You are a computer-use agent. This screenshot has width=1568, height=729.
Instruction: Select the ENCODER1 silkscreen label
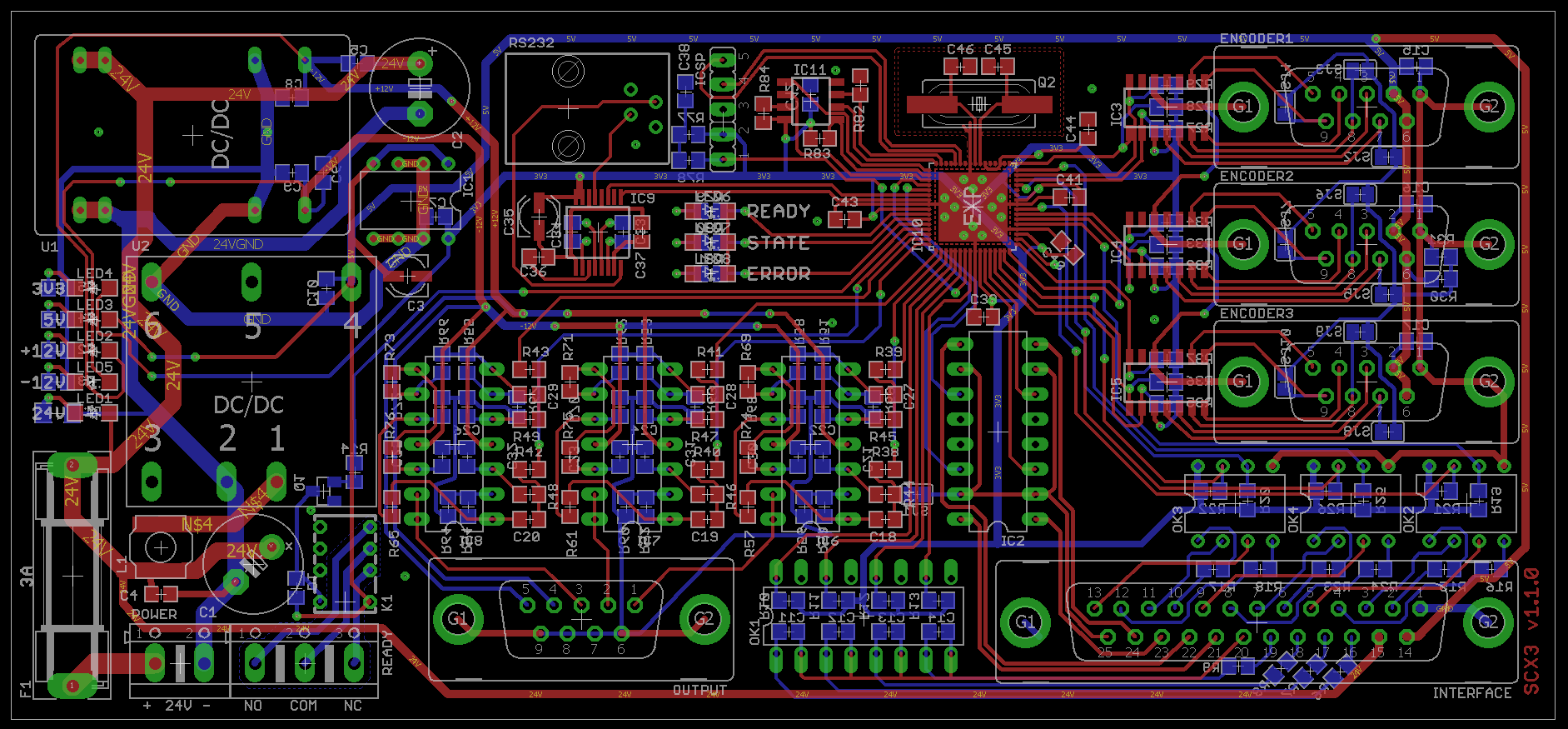point(1257,39)
